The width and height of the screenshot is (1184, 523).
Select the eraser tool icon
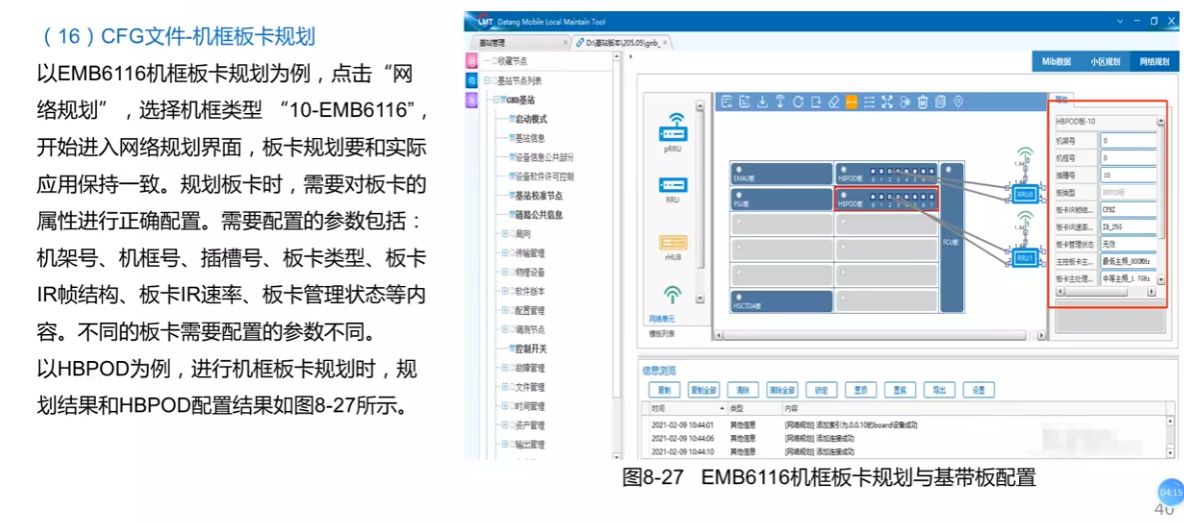click(x=833, y=102)
